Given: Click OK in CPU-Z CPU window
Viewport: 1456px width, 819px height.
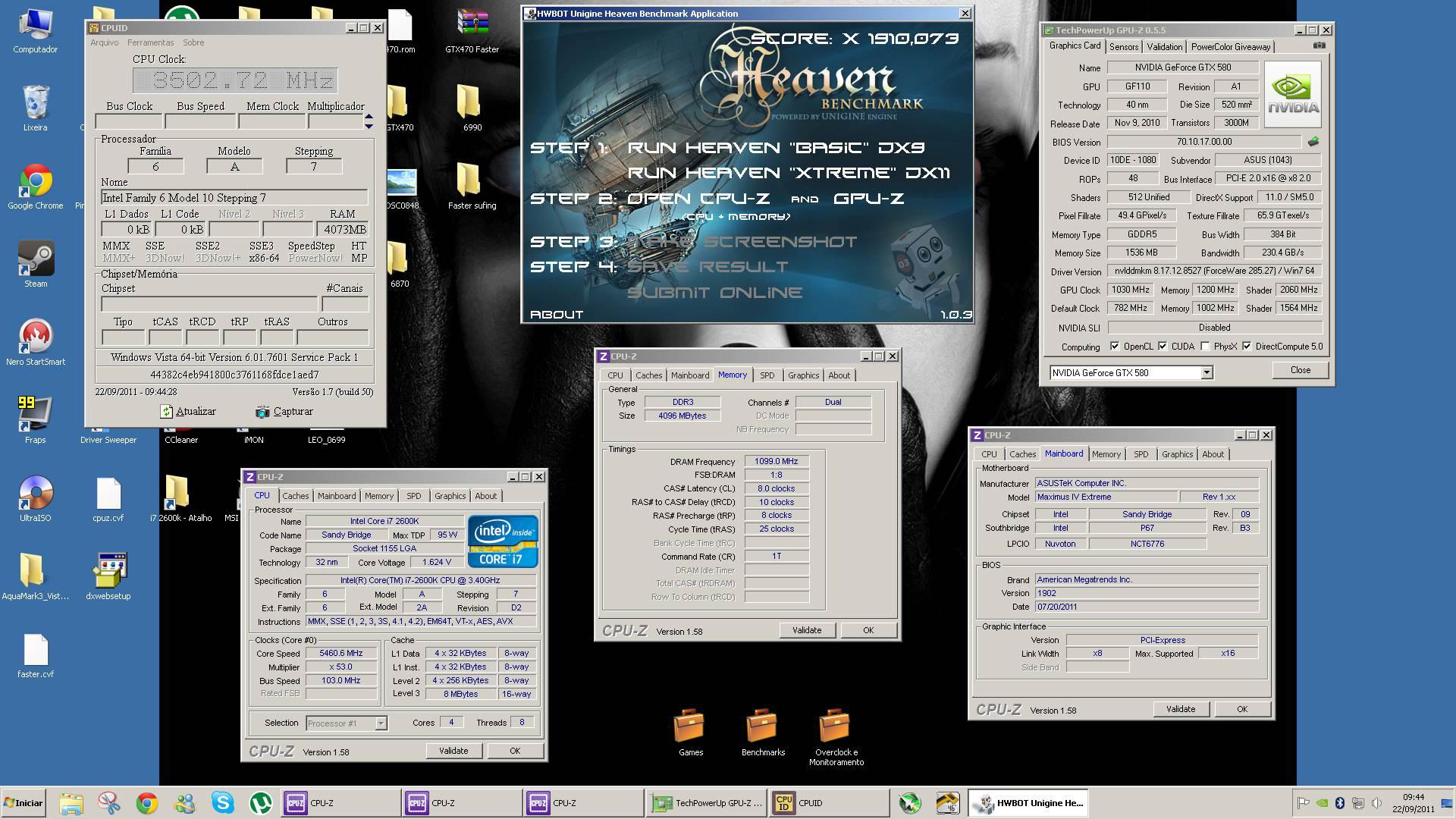Looking at the screenshot, I should (x=515, y=751).
